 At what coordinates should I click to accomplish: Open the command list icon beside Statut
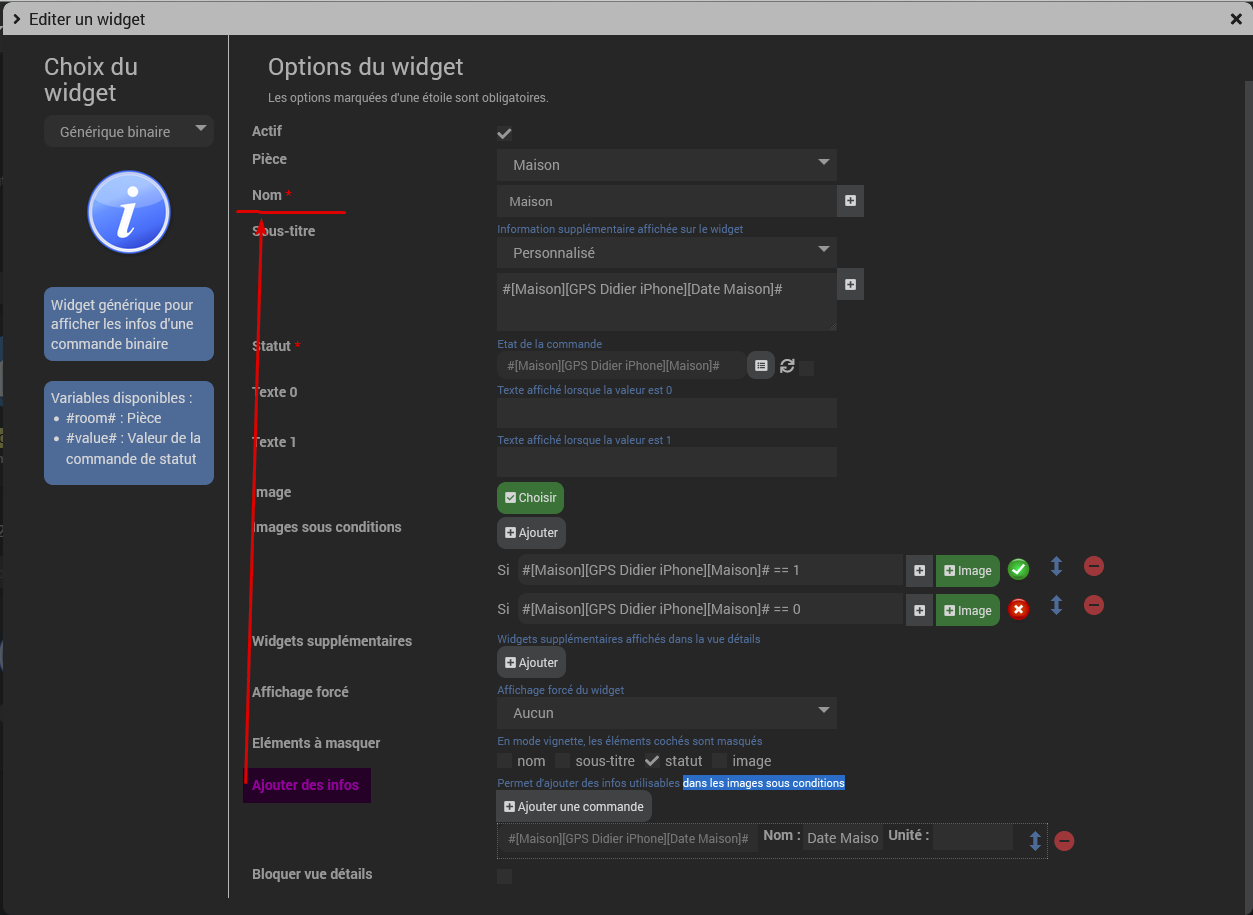pyautogui.click(x=761, y=366)
